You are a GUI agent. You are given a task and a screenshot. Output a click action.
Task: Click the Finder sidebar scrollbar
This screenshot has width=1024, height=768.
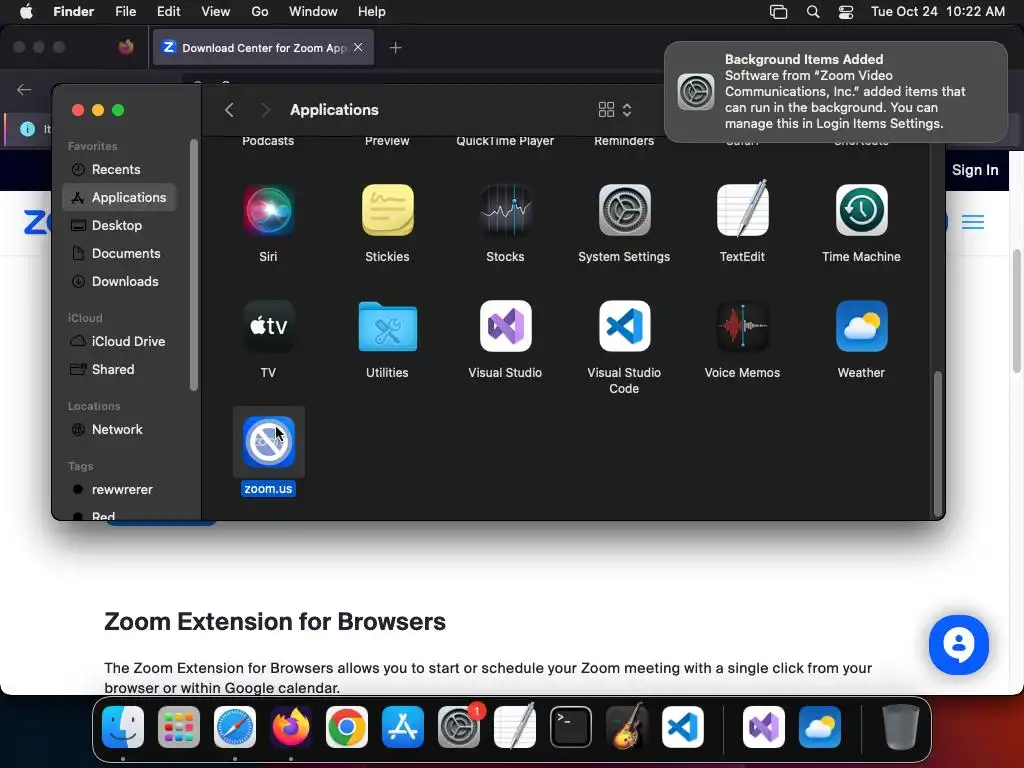(x=193, y=265)
